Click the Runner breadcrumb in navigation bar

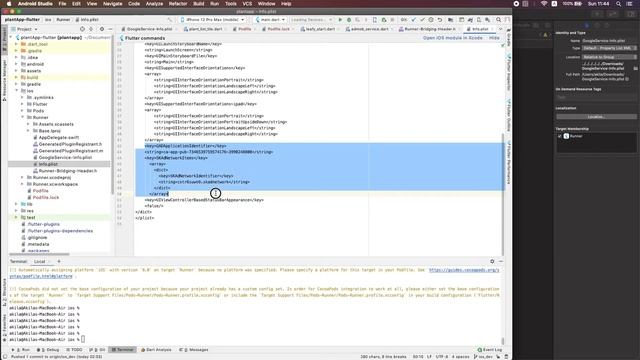click(x=63, y=20)
